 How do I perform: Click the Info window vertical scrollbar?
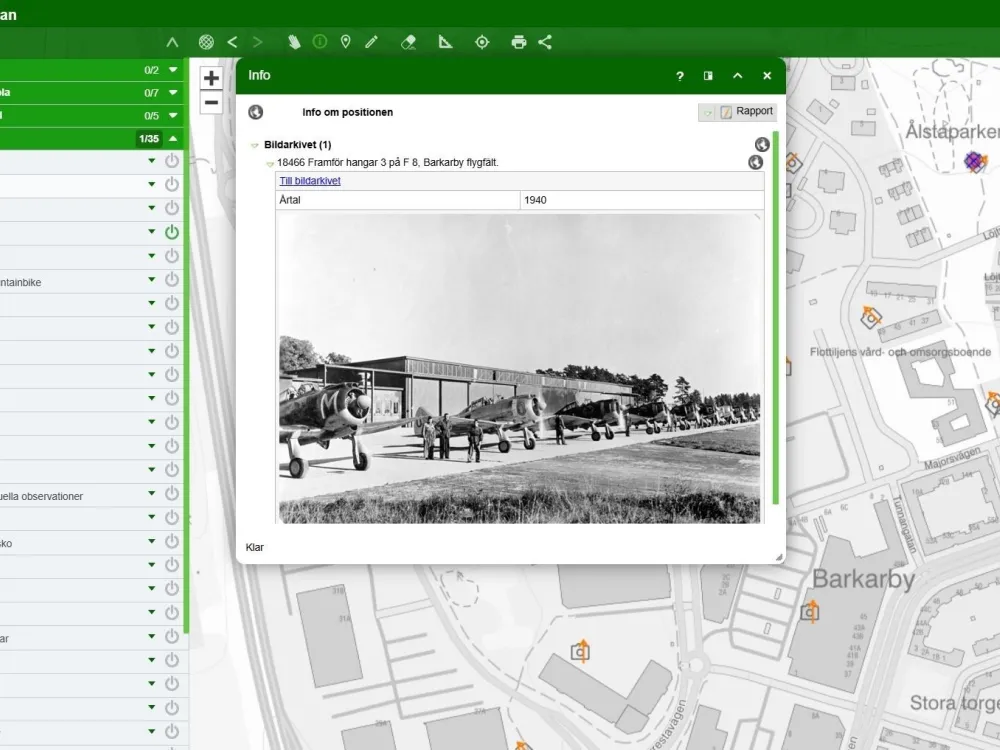(x=776, y=318)
